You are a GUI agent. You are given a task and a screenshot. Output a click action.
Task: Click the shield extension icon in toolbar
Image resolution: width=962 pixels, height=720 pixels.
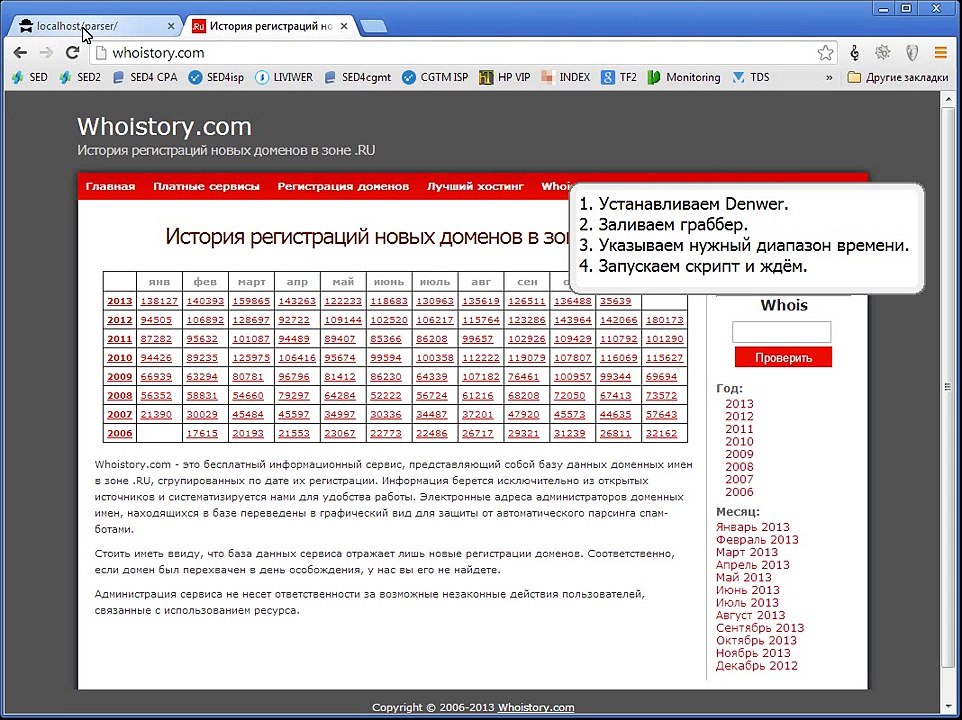pos(912,53)
